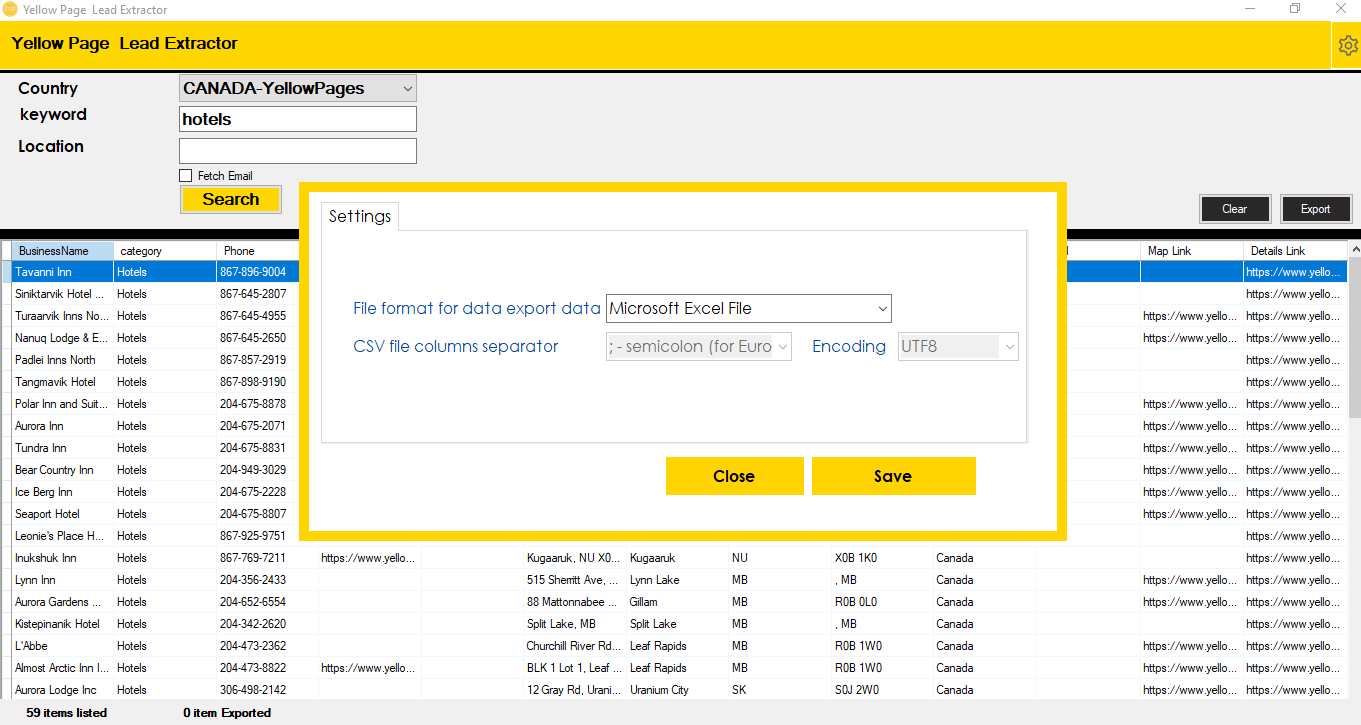Open the Country dropdown showing CANADA-YellowPages
The width and height of the screenshot is (1361, 725).
[297, 88]
